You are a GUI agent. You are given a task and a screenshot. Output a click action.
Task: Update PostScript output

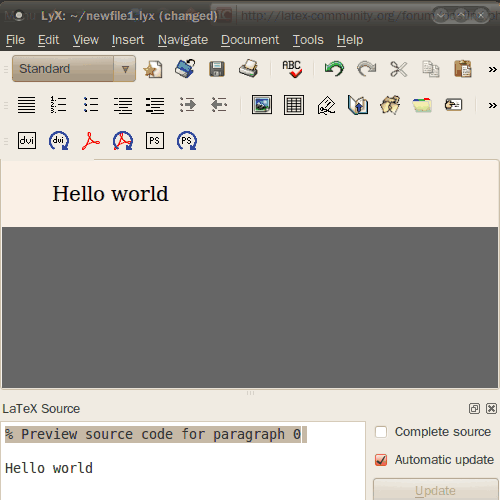(187, 140)
